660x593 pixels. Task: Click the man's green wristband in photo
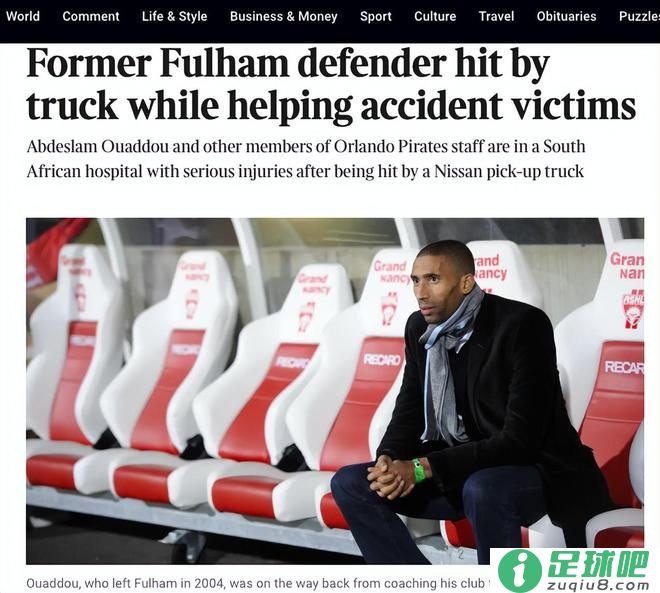pos(419,470)
